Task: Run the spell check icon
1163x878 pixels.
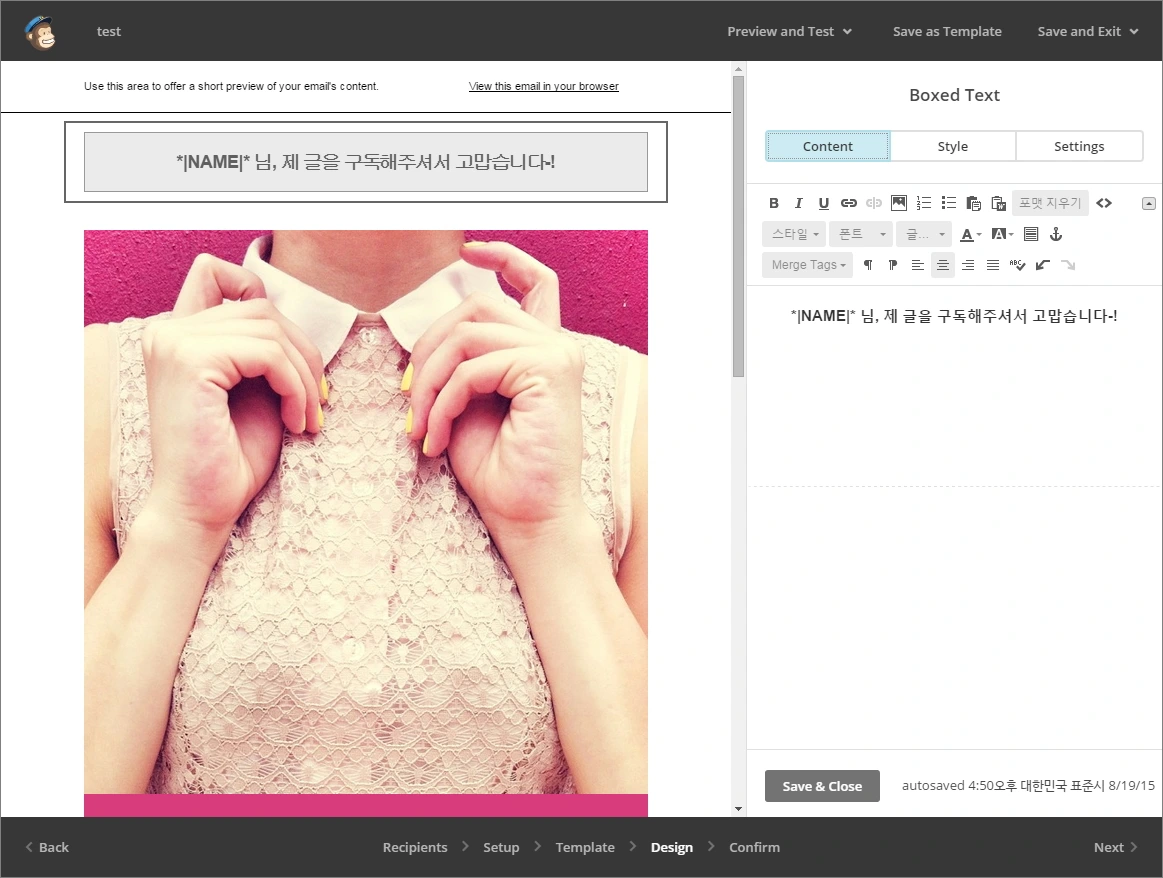Action: [1018, 265]
